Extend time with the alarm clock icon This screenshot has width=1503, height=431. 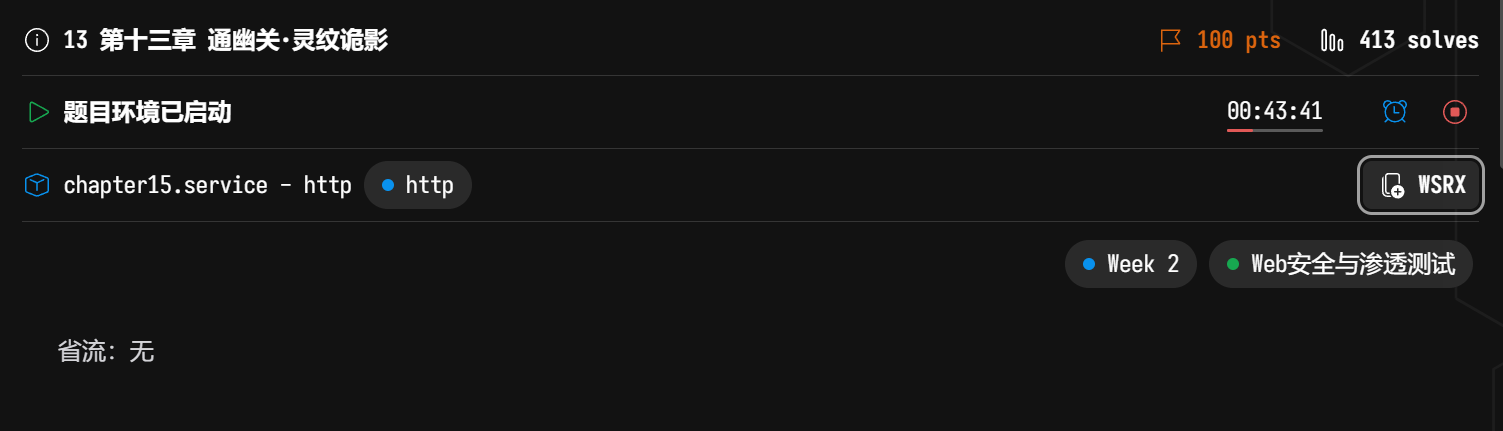tap(1394, 112)
